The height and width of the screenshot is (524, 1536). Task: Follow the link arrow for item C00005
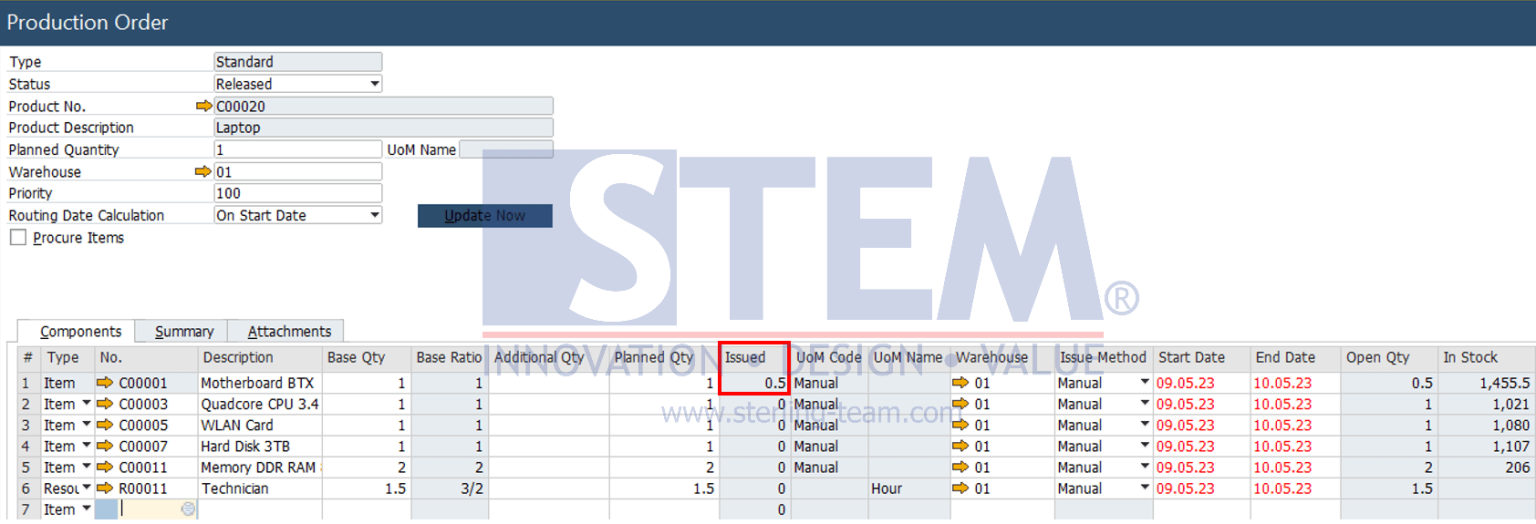tap(105, 425)
